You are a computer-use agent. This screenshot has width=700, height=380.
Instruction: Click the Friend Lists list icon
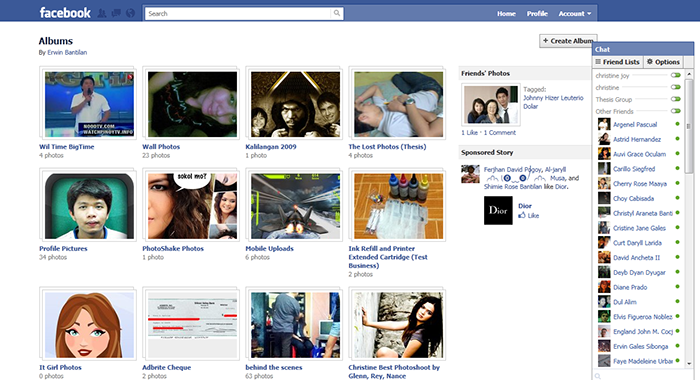(598, 62)
